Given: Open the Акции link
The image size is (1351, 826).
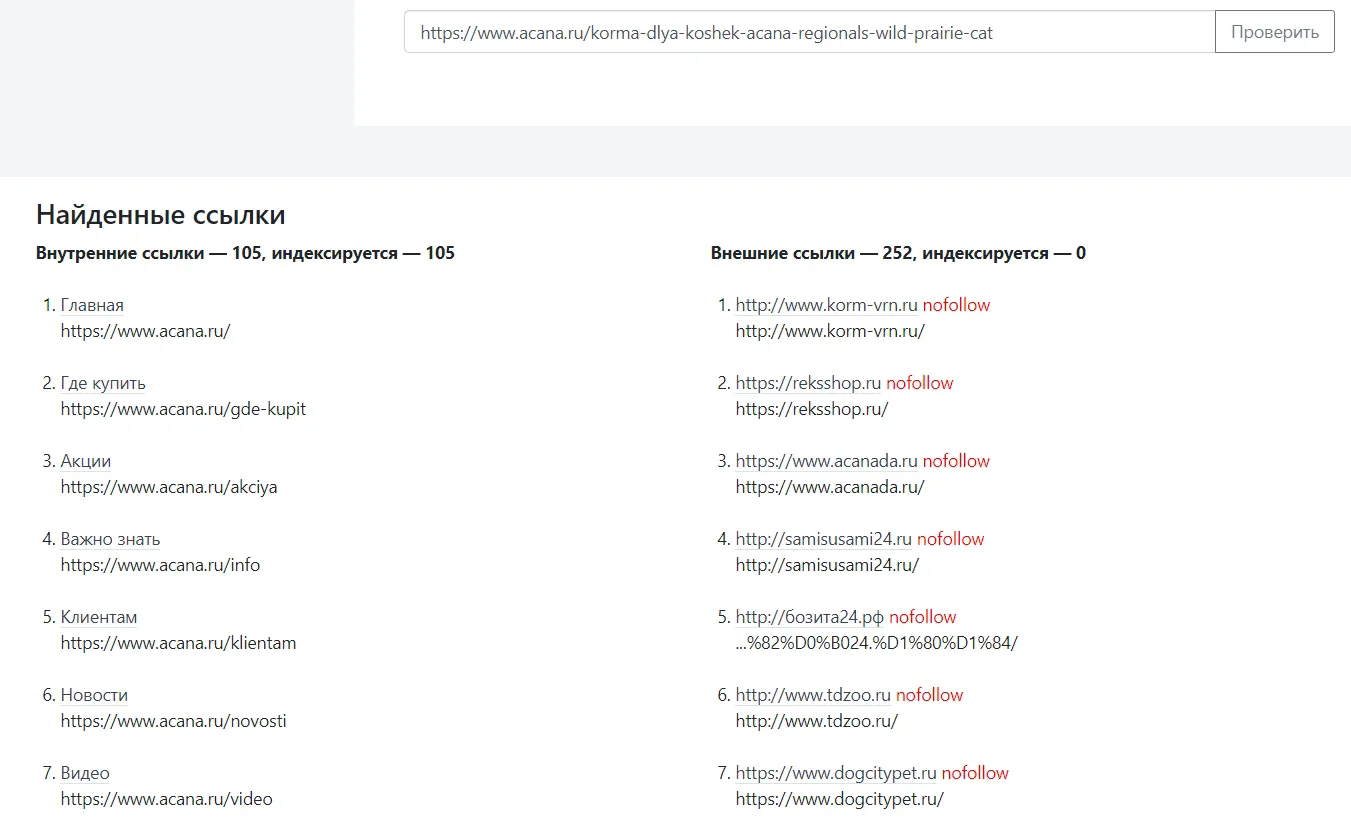Looking at the screenshot, I should tap(86, 461).
